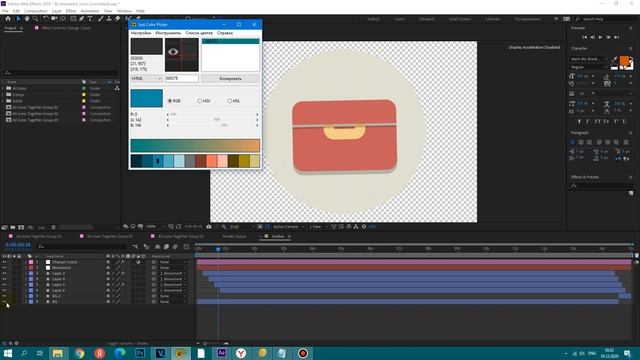
Task: Click the trash icon in Project panel footer
Action: (x=53, y=227)
